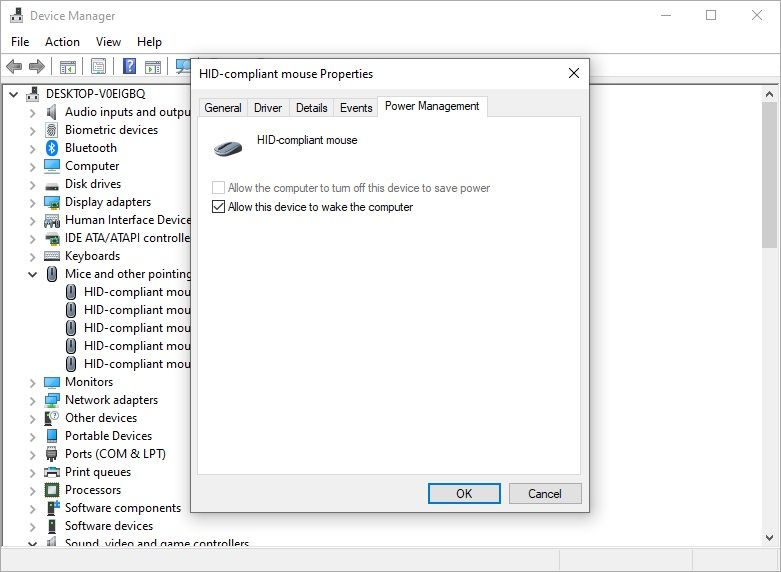The width and height of the screenshot is (781, 572).
Task: Uncheck Allow this device to wake computer
Action: (218, 206)
